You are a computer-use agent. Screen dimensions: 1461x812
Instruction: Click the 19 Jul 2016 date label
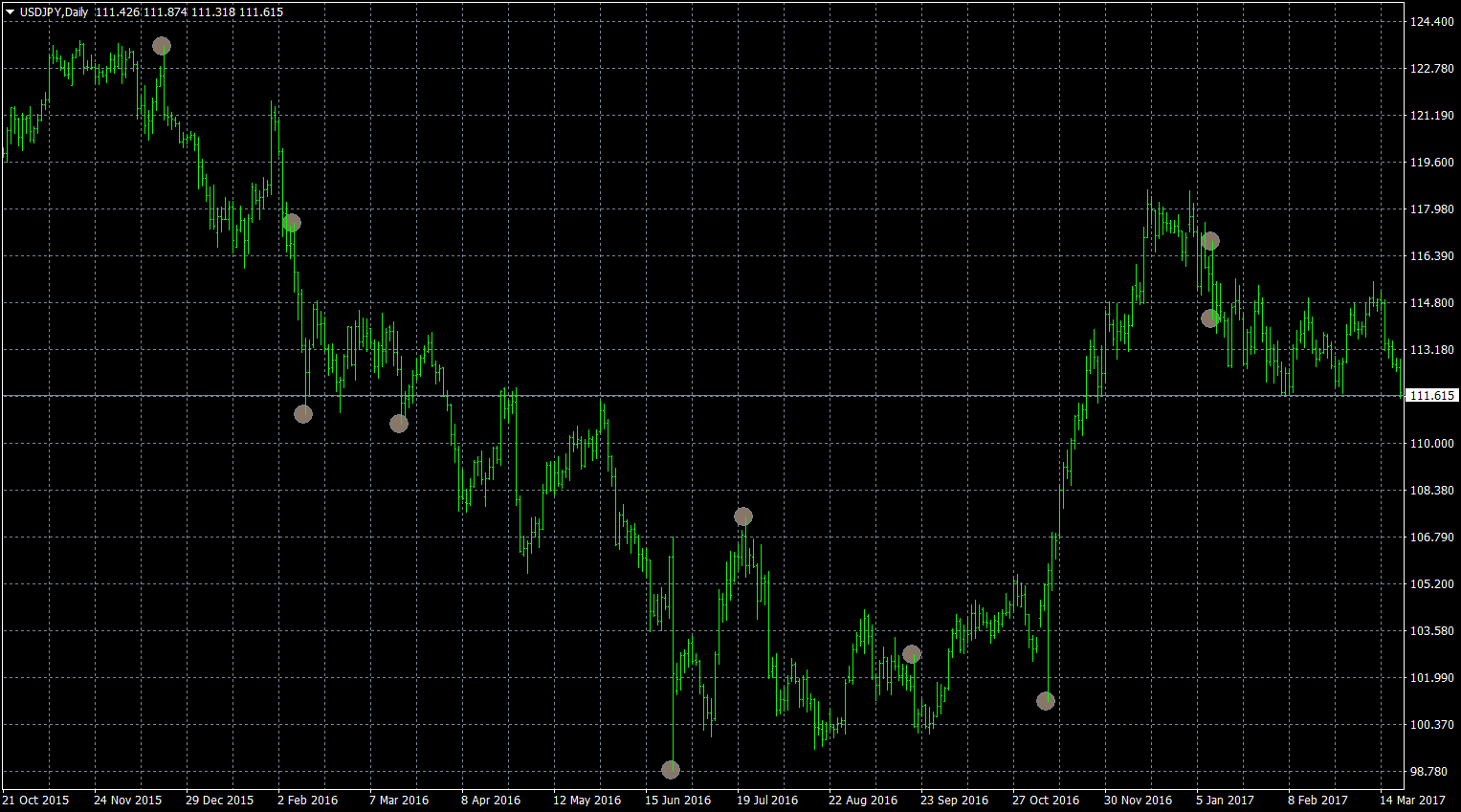click(x=767, y=801)
